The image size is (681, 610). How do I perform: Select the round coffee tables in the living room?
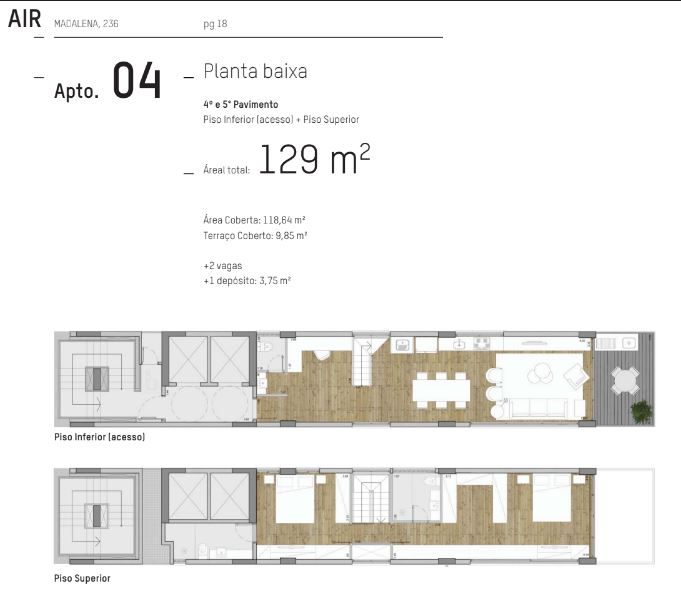[x=542, y=372]
